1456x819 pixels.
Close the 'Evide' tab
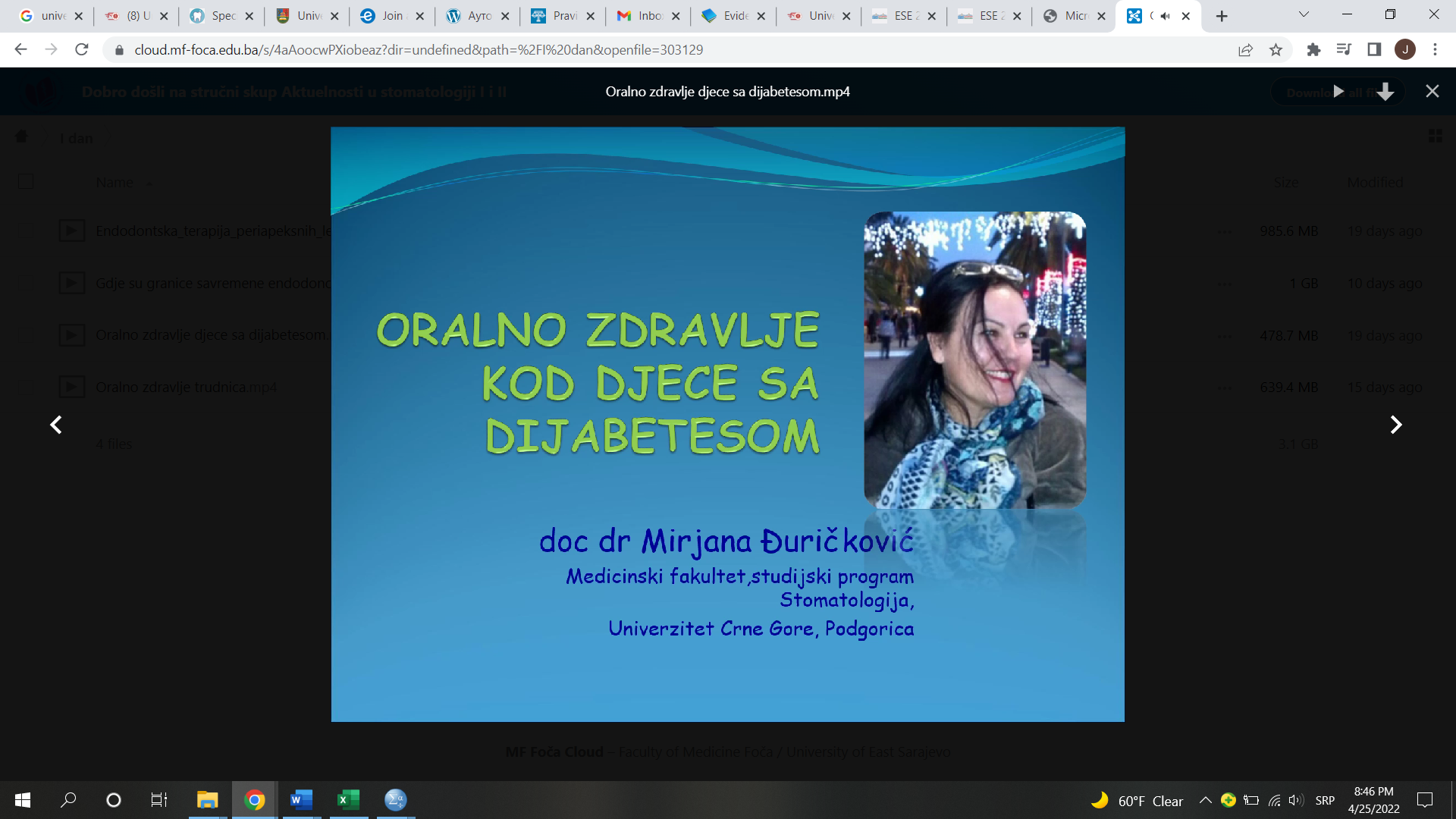point(761,16)
